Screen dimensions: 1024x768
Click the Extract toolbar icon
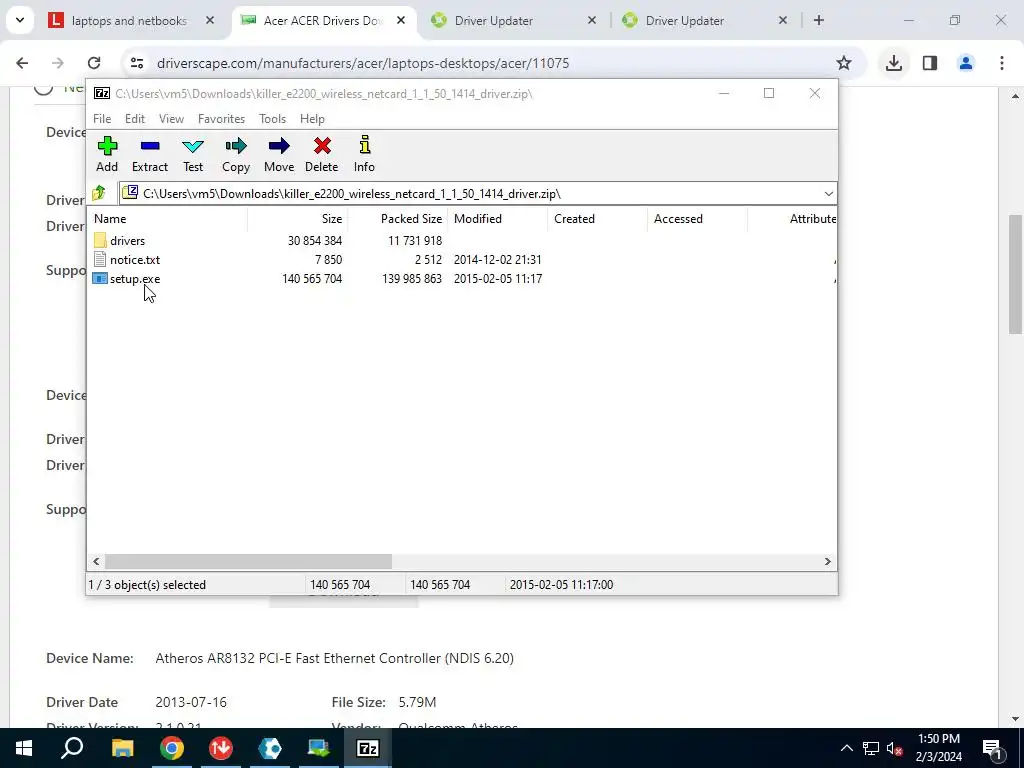coord(150,154)
